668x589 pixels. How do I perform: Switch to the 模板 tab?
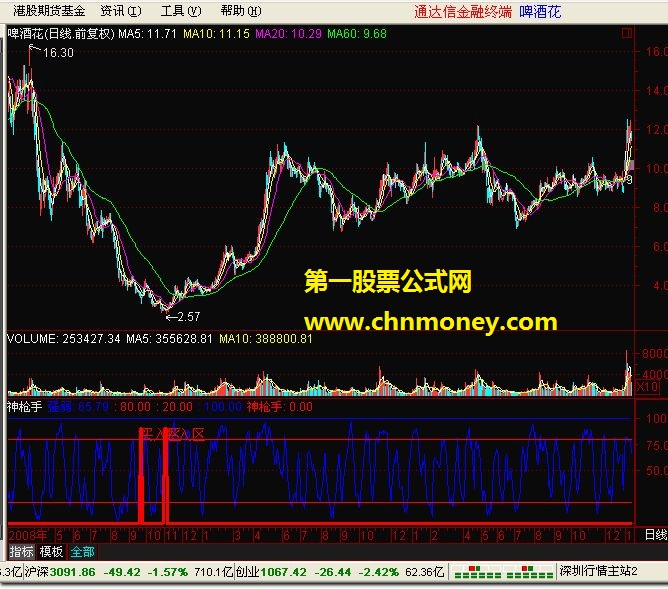pos(51,552)
